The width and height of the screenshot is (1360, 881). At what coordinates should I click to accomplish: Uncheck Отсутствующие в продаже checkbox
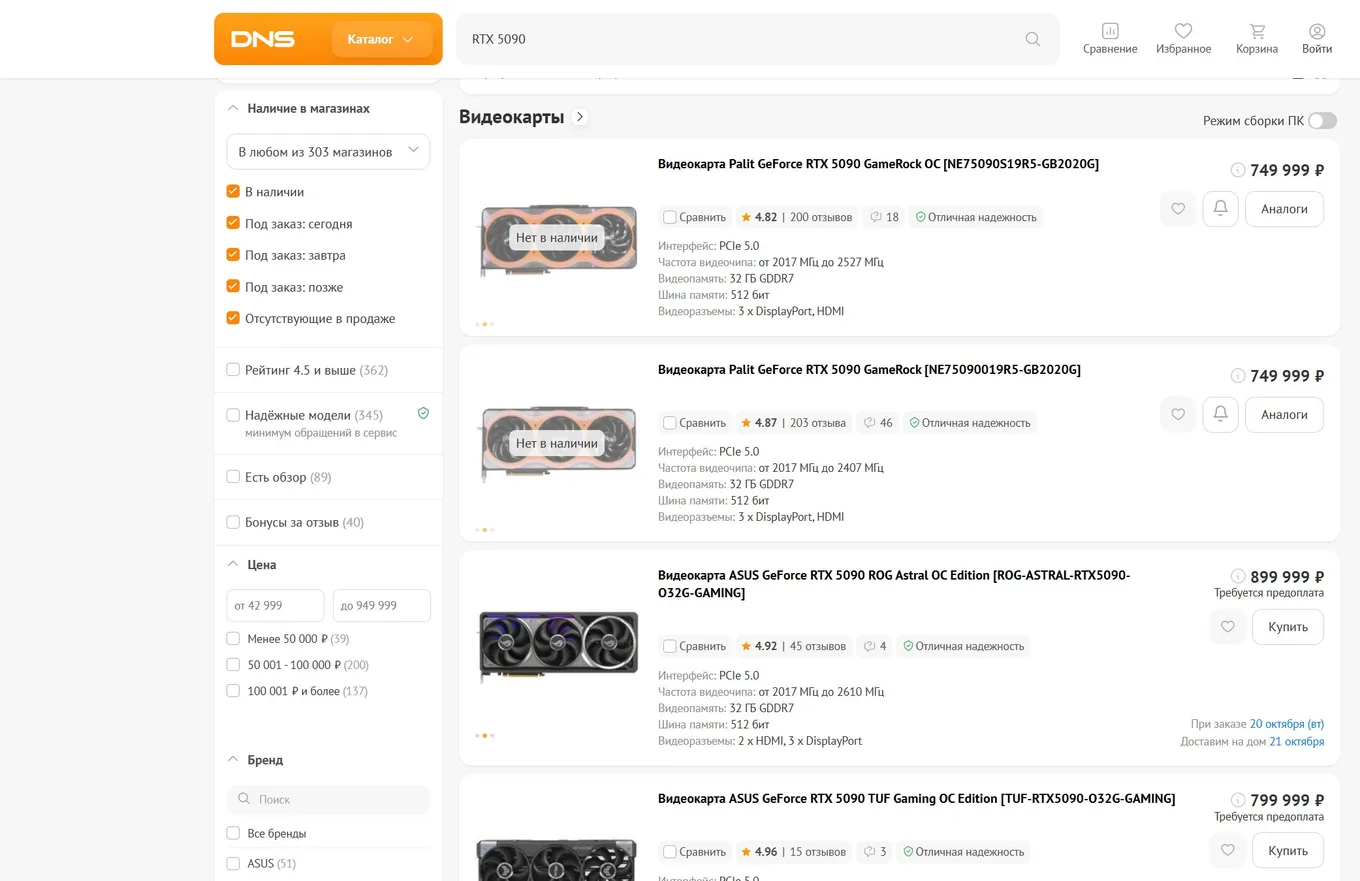pos(233,319)
